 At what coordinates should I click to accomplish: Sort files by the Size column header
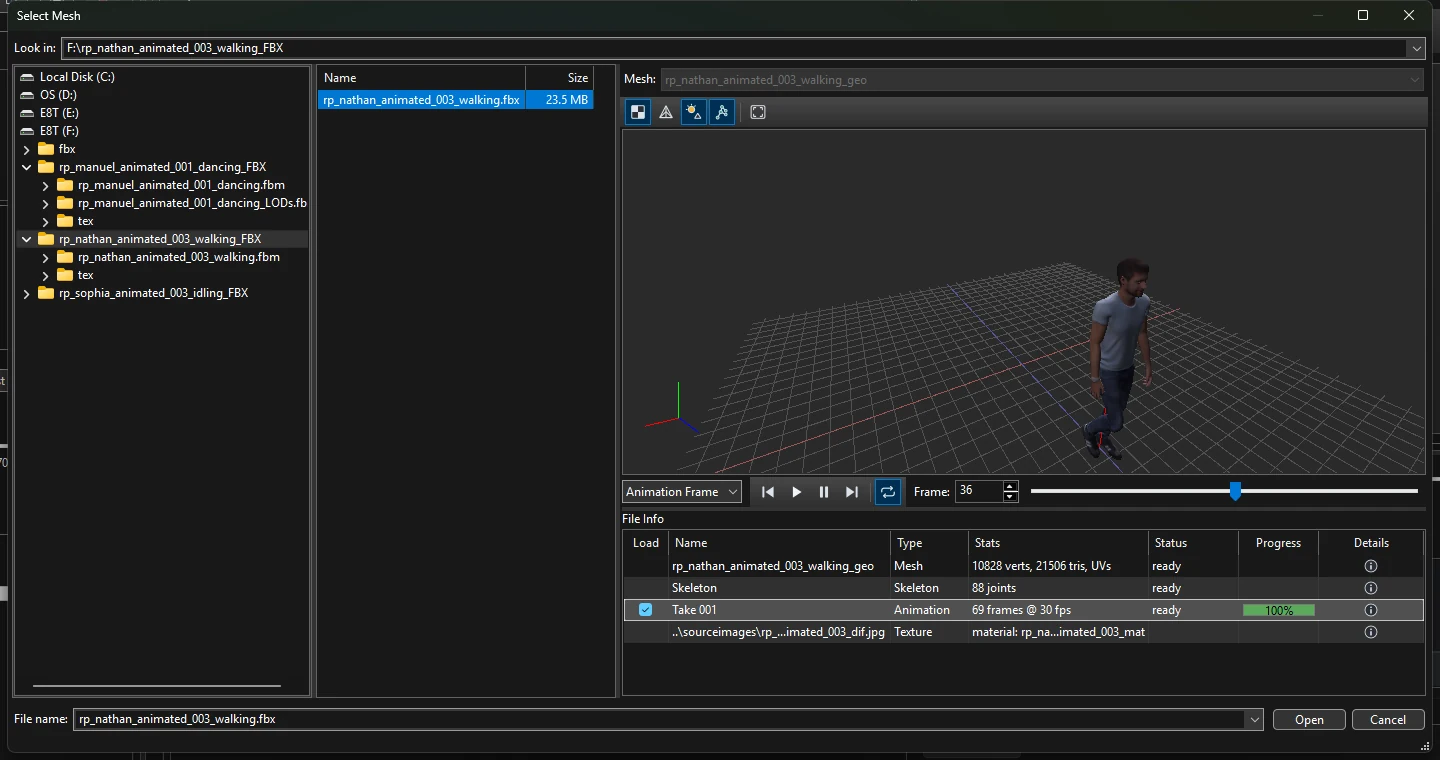[x=560, y=78]
